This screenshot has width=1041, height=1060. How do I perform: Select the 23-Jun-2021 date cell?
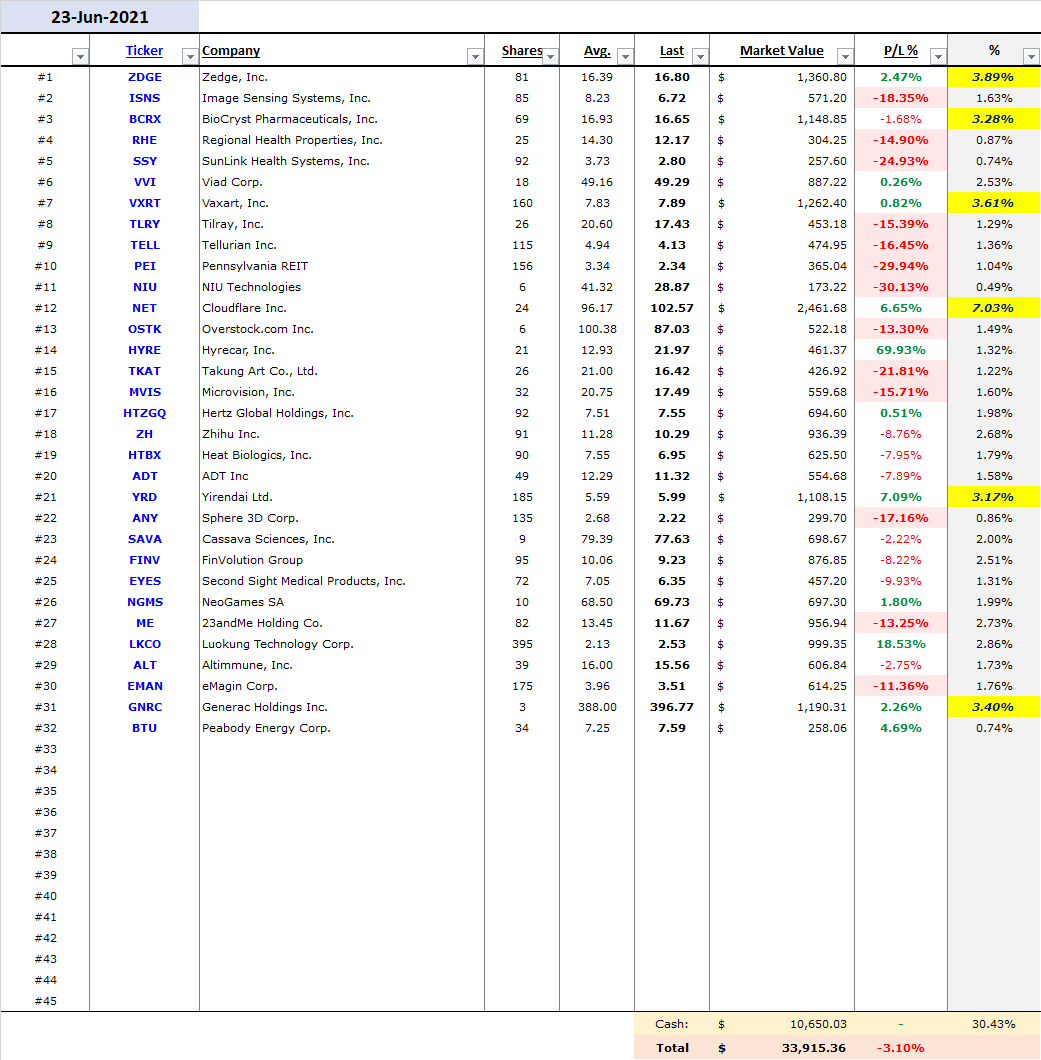click(x=100, y=17)
